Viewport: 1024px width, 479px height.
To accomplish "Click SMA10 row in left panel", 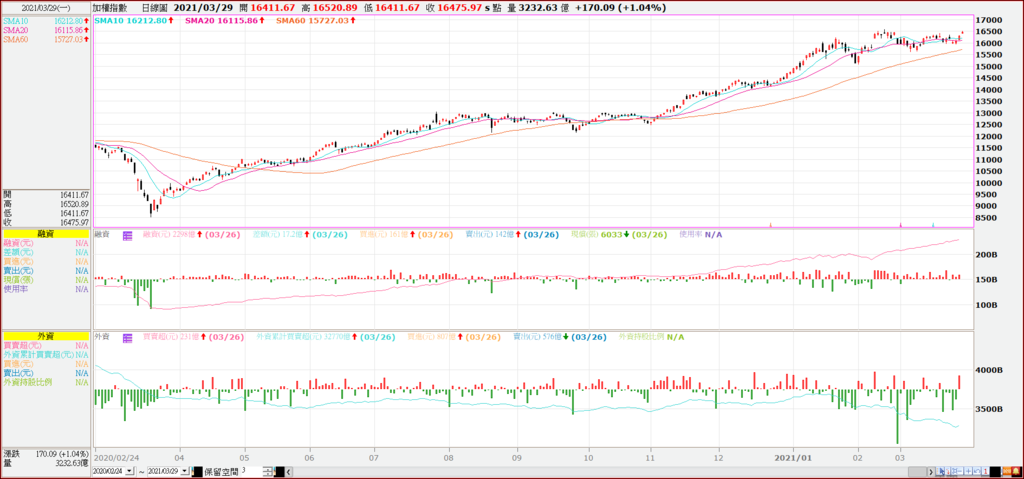I will 46,21.
